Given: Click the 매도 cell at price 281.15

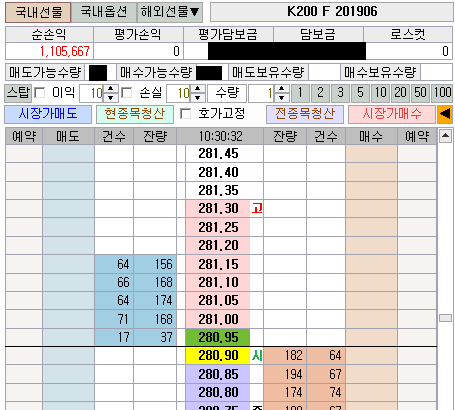Looking at the screenshot, I should pos(68,264).
